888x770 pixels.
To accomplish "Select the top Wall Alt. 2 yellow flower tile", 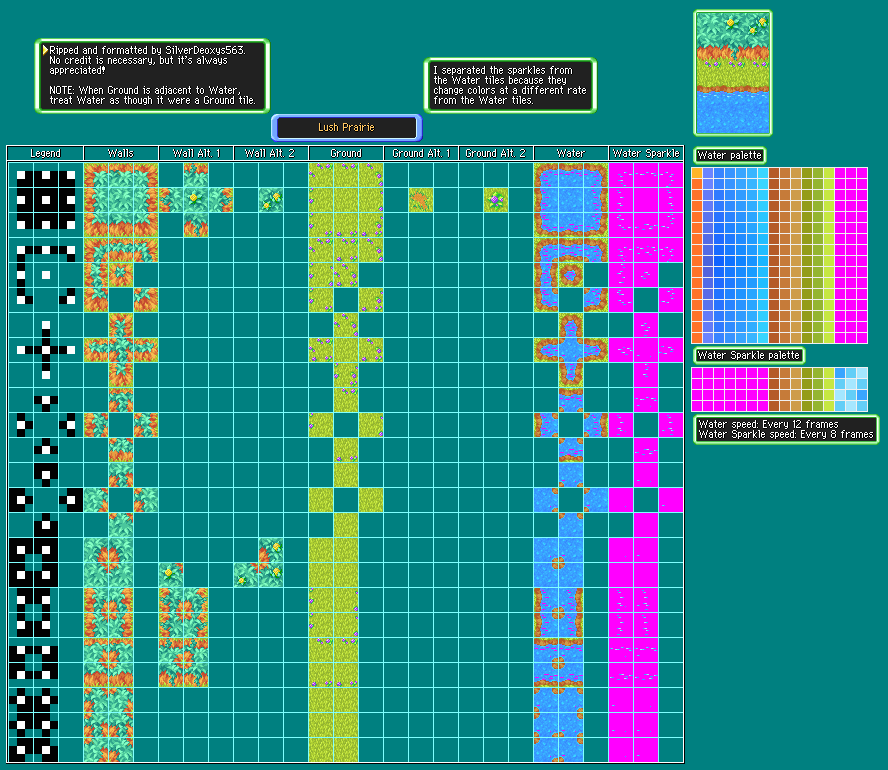I will coord(271,200).
